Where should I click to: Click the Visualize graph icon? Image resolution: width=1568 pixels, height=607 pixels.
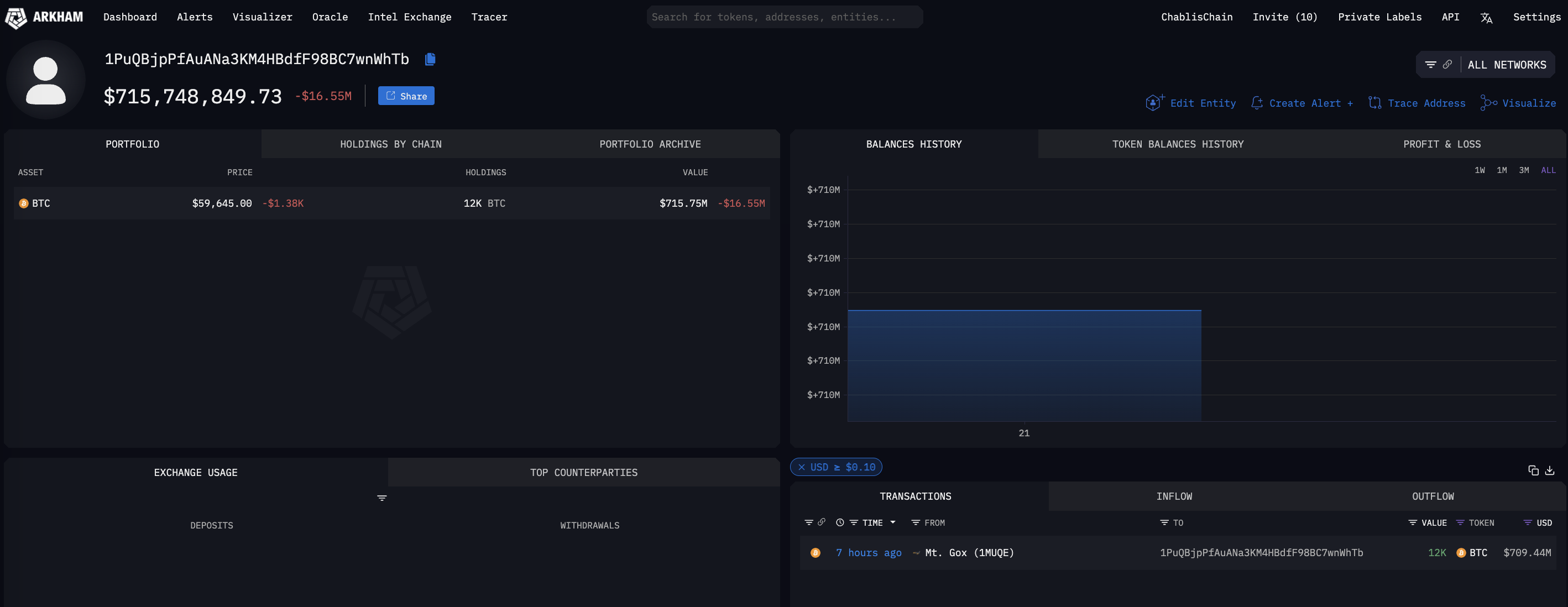pos(1489,103)
